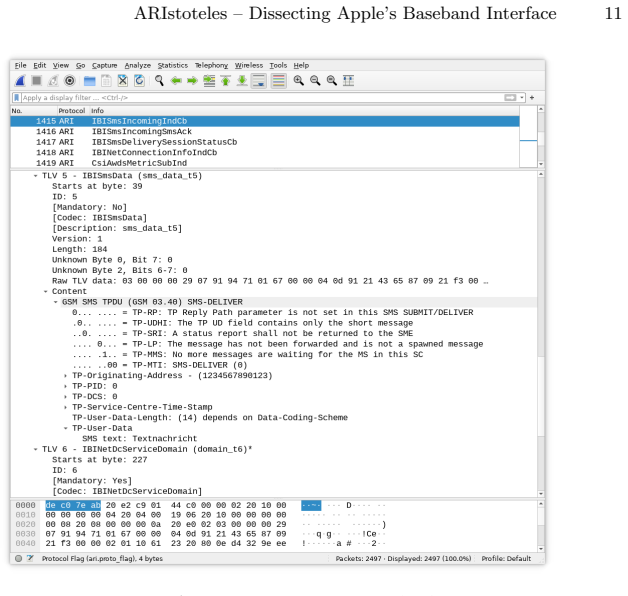This screenshot has width=628, height=596.
Task: Open the Statistics menu
Action: (173, 65)
